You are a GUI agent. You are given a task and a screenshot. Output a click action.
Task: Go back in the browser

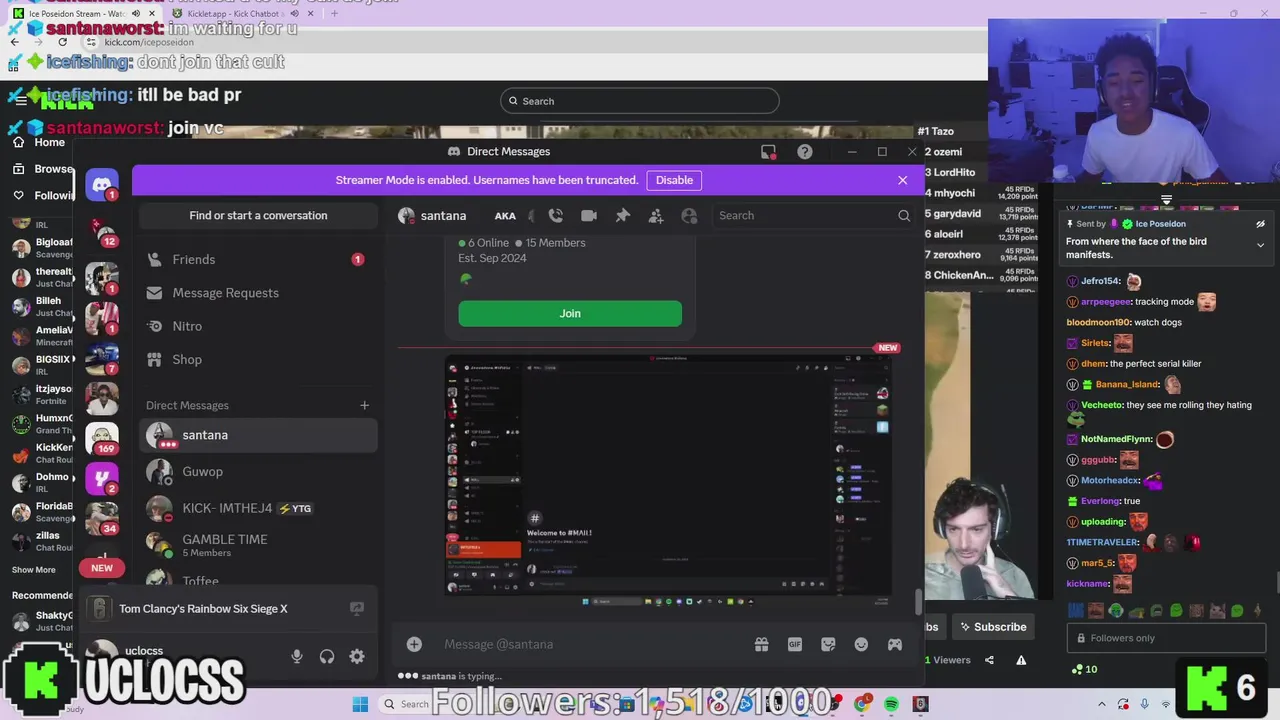pyautogui.click(x=14, y=42)
